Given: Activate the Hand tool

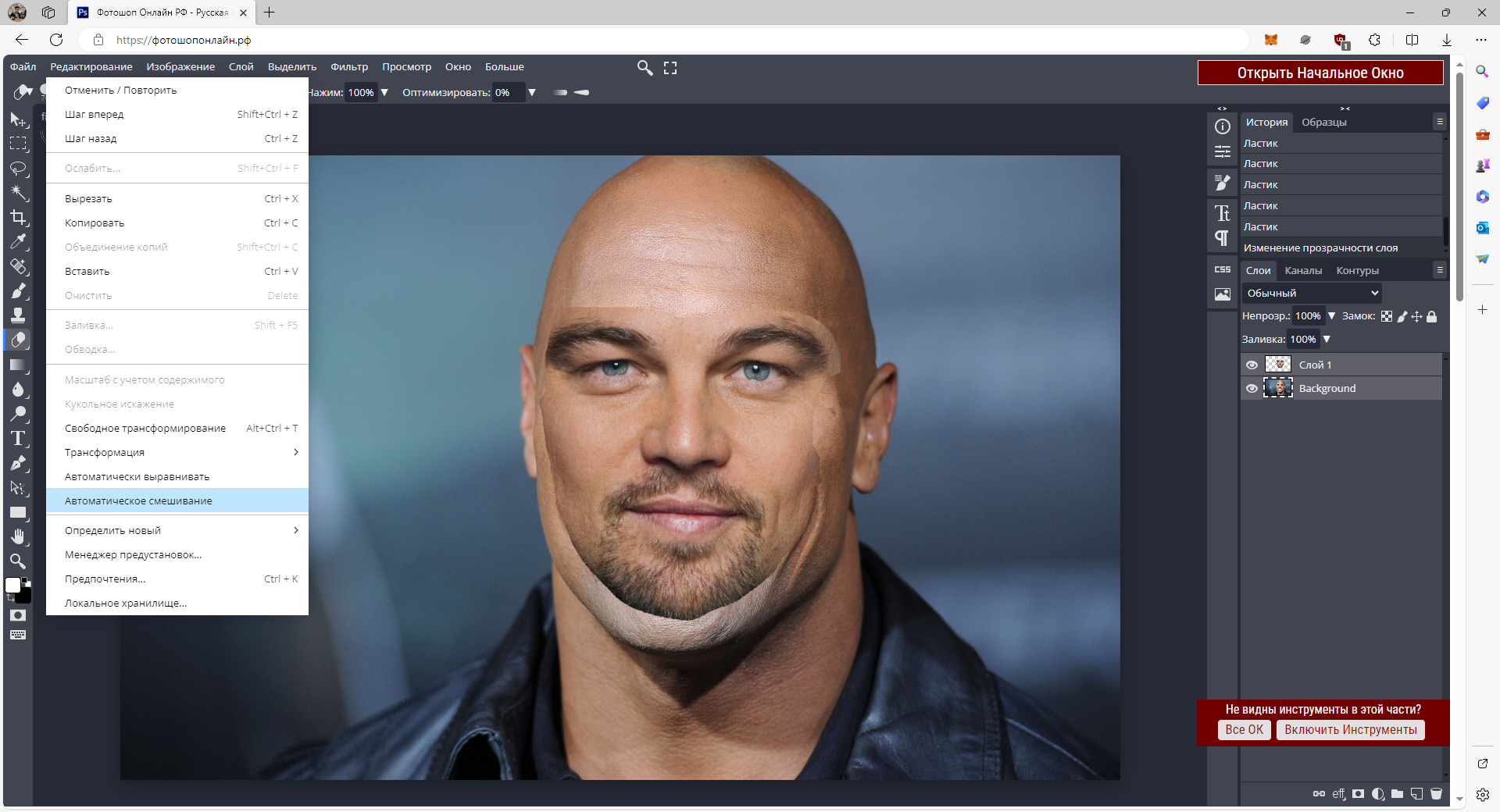Looking at the screenshot, I should (18, 536).
